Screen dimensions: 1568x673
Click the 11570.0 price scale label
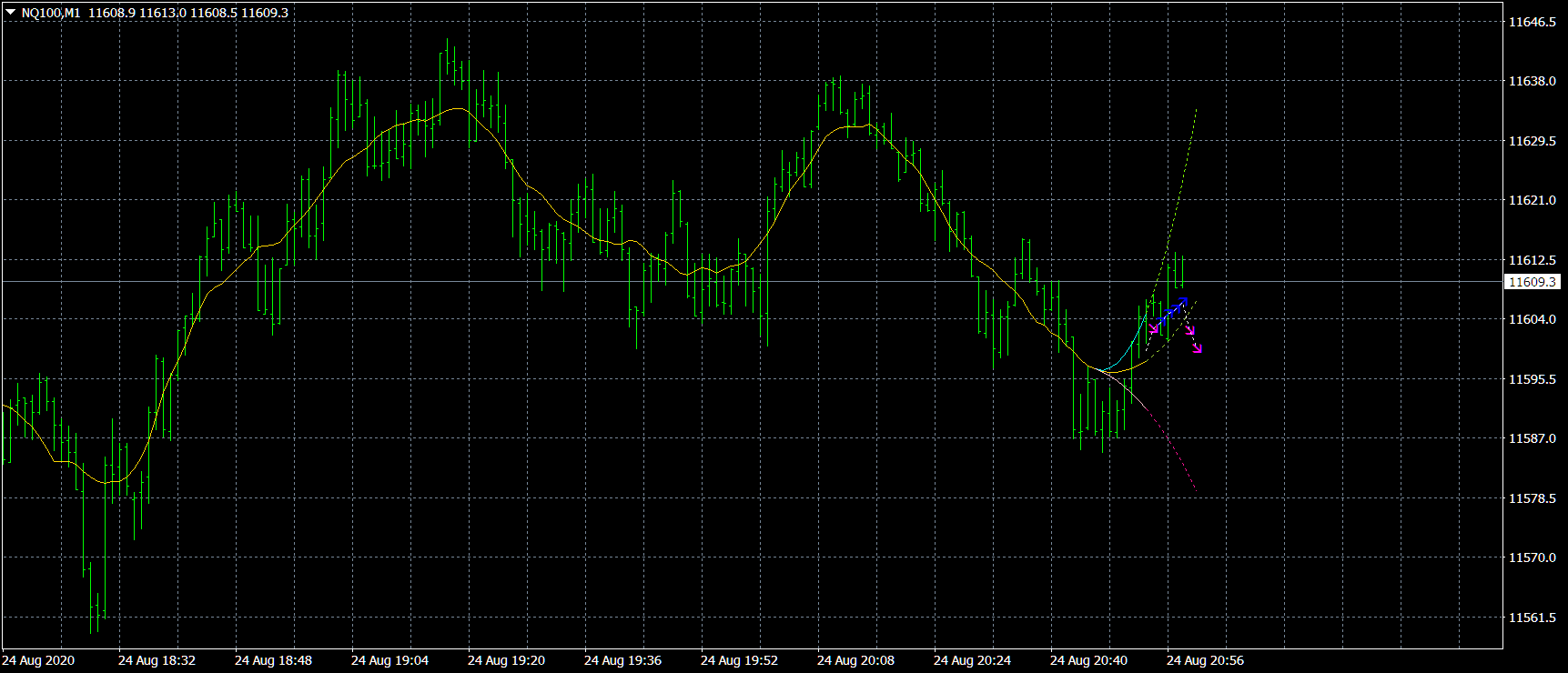pyautogui.click(x=1533, y=557)
